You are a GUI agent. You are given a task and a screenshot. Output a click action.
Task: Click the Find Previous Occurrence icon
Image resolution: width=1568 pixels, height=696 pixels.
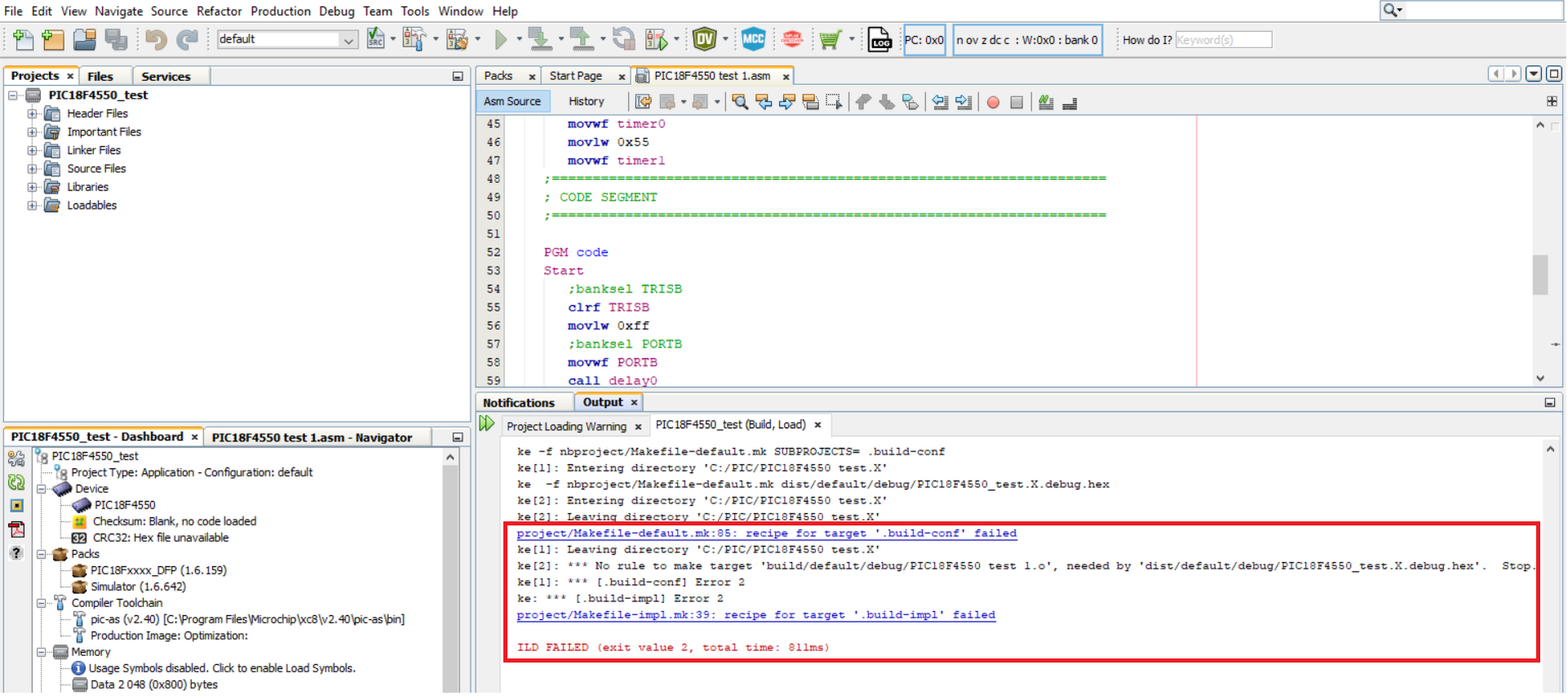pyautogui.click(x=764, y=102)
